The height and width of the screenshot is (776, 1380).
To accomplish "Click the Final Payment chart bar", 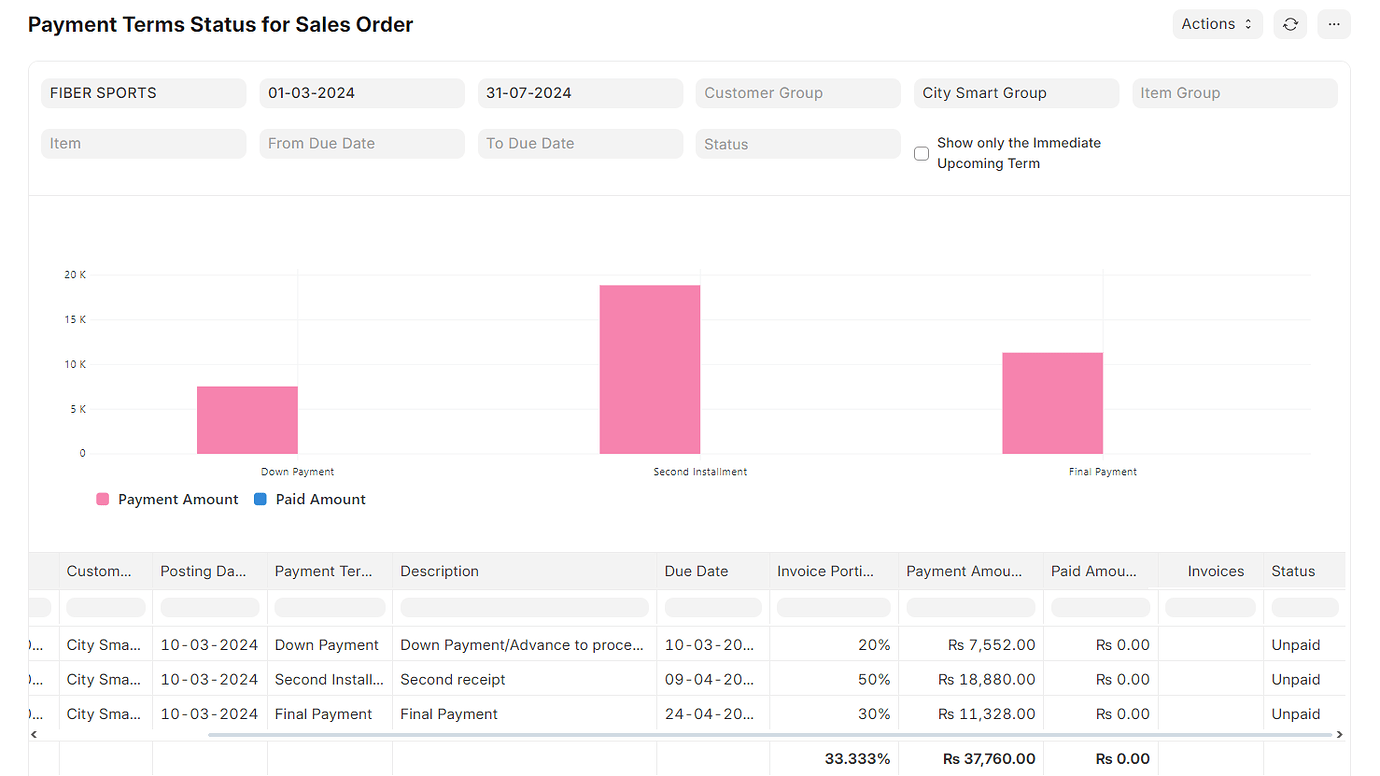I will 1053,403.
